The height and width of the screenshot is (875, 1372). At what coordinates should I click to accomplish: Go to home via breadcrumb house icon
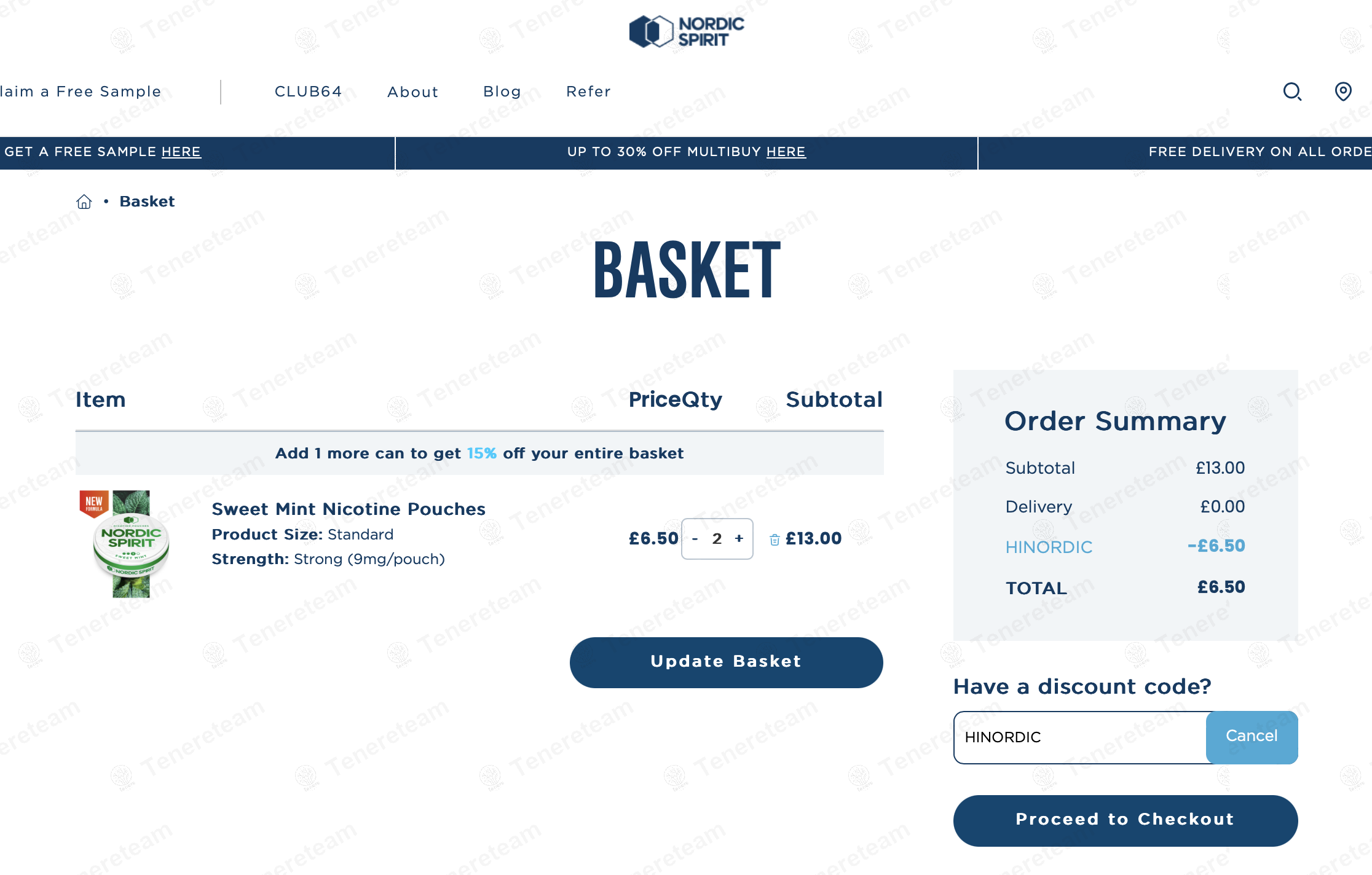pyautogui.click(x=84, y=202)
